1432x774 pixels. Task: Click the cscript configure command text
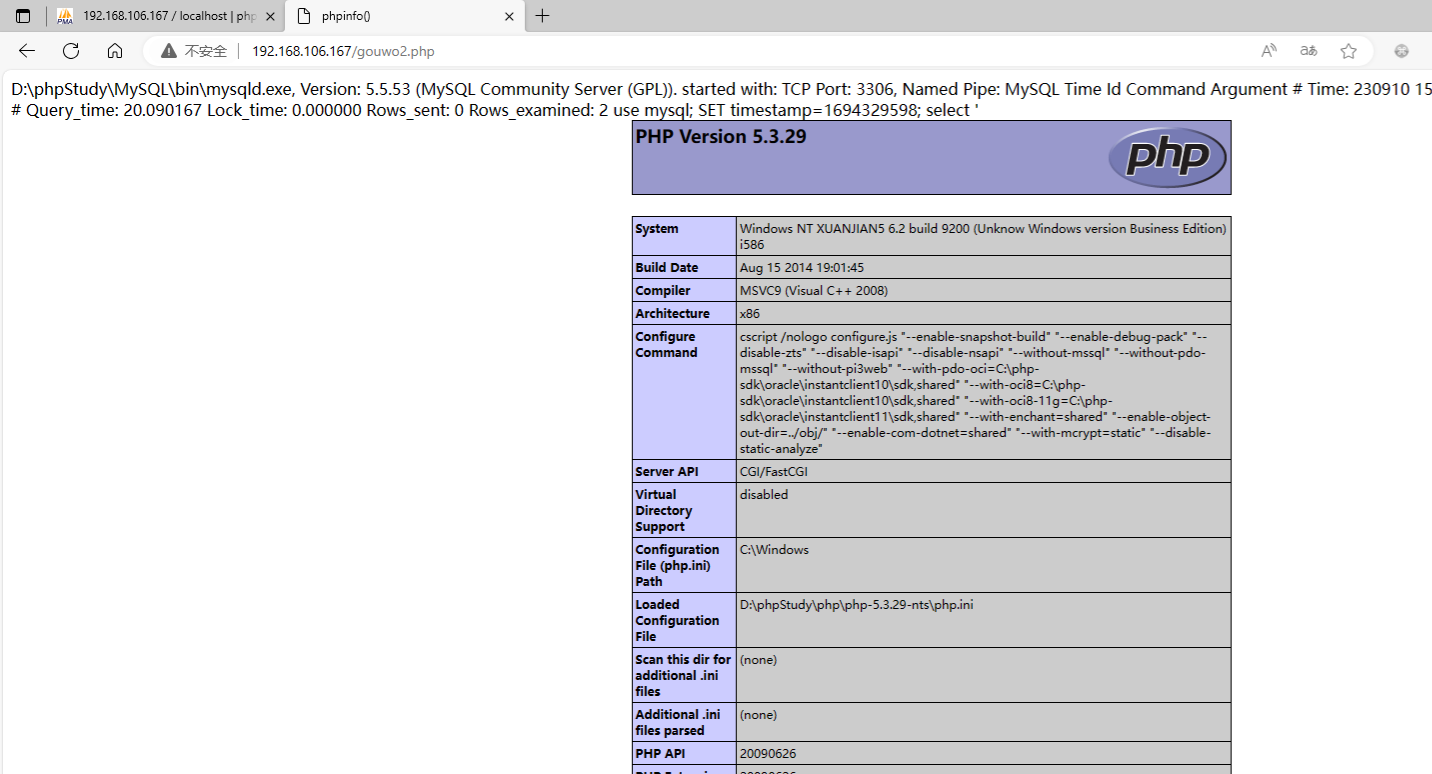tap(976, 393)
